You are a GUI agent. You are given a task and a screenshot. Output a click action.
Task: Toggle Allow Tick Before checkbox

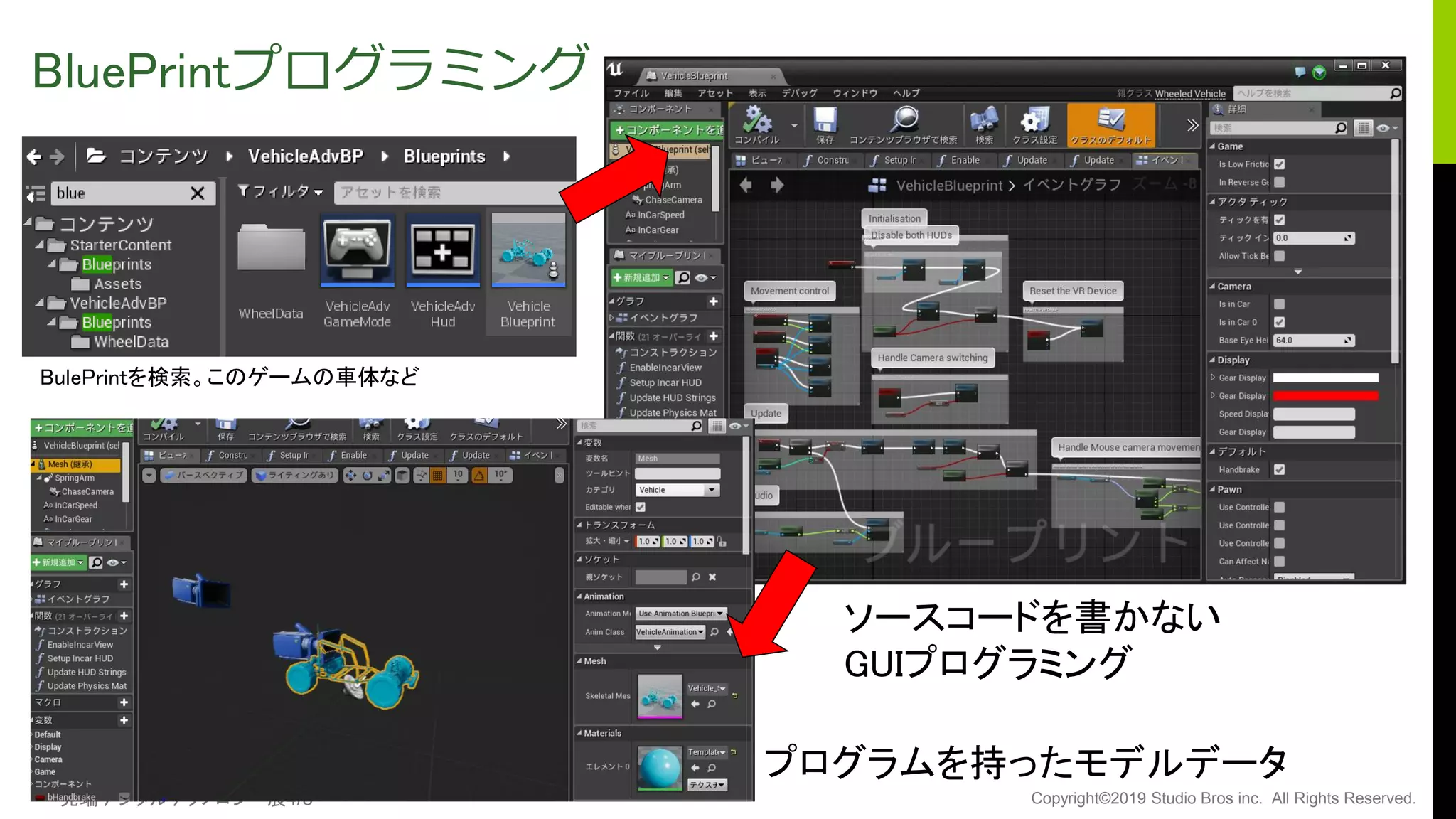click(x=1280, y=256)
